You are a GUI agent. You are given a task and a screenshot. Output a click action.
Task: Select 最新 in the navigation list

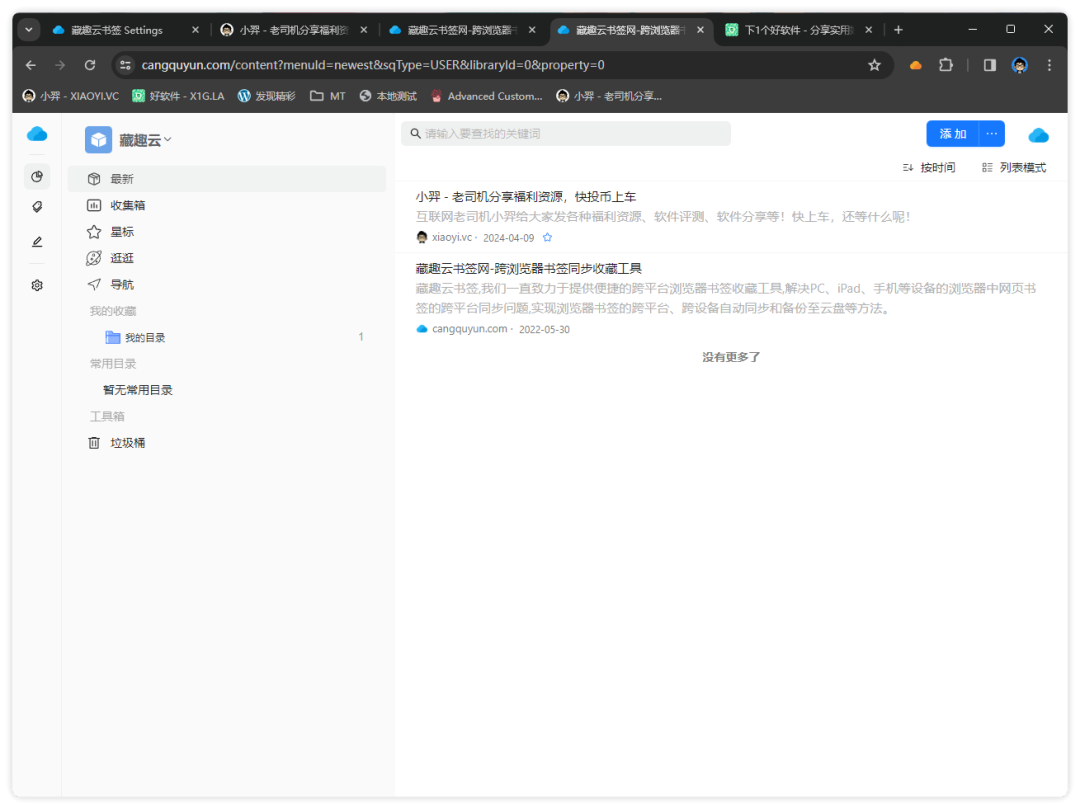pyautogui.click(x=227, y=179)
